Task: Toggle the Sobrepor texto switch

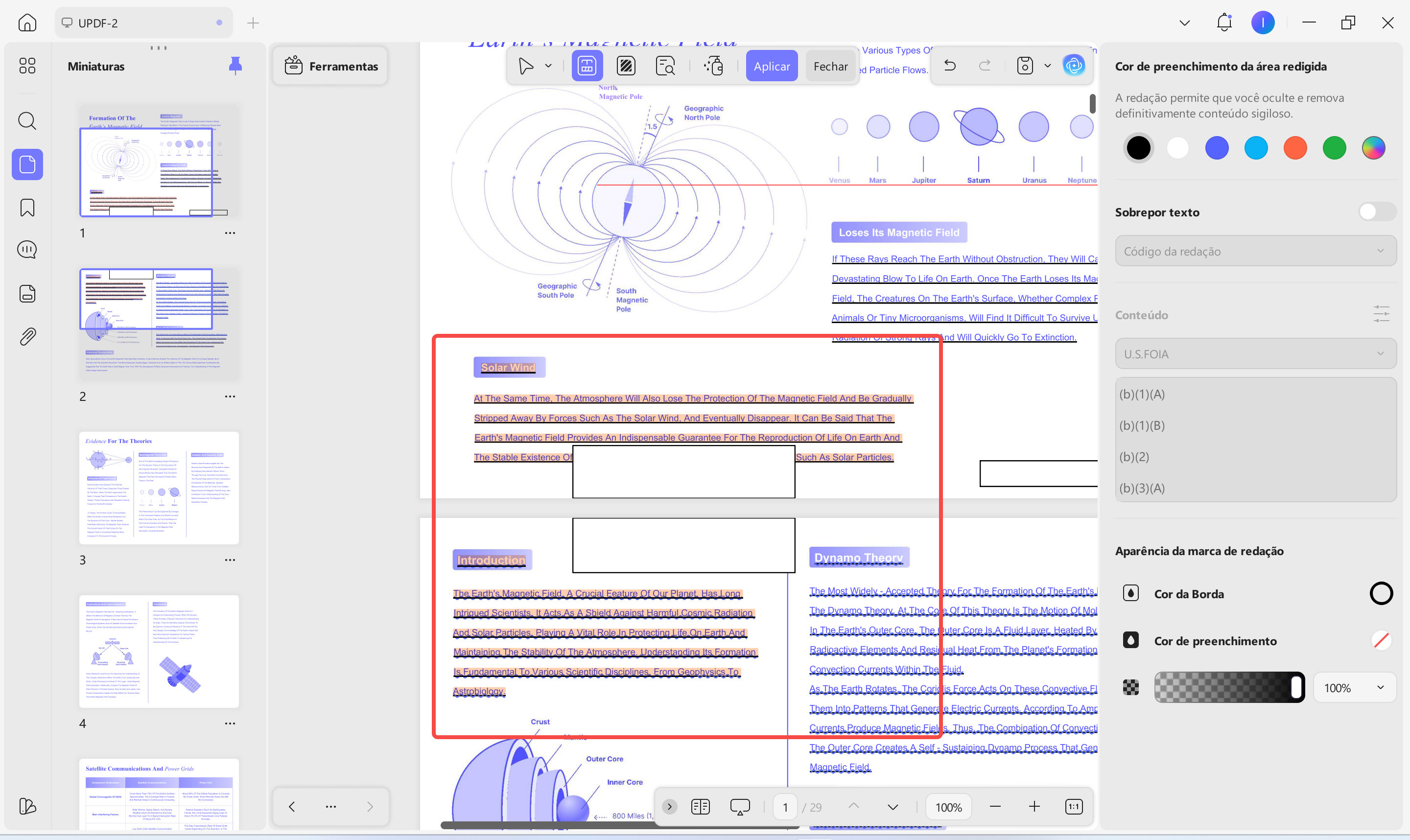Action: coord(1377,211)
